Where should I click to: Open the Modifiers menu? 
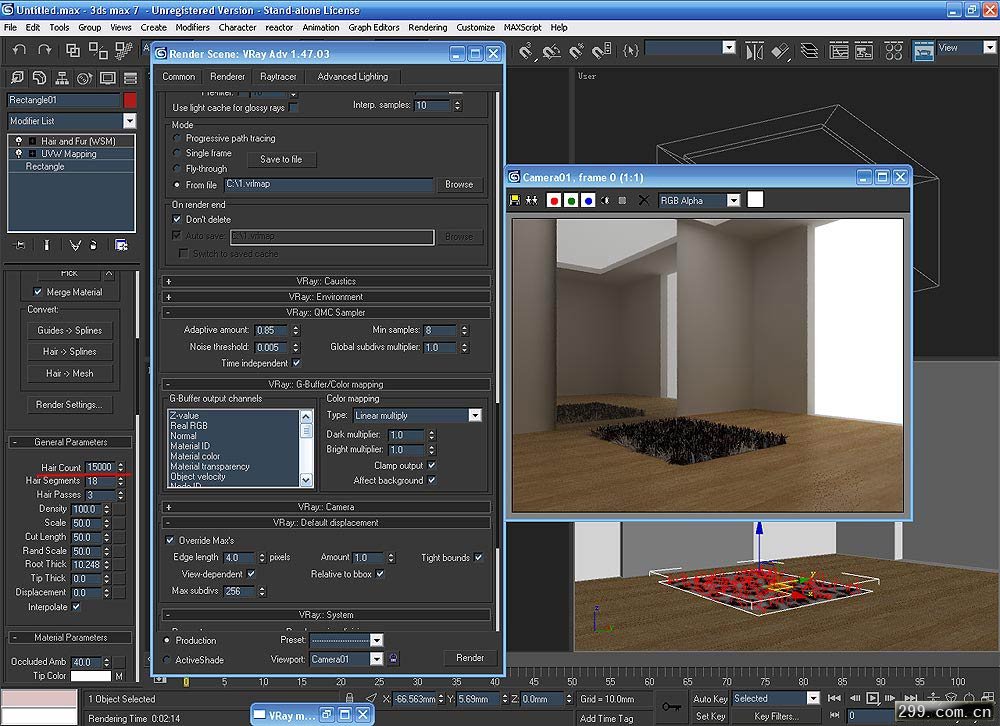click(x=192, y=27)
